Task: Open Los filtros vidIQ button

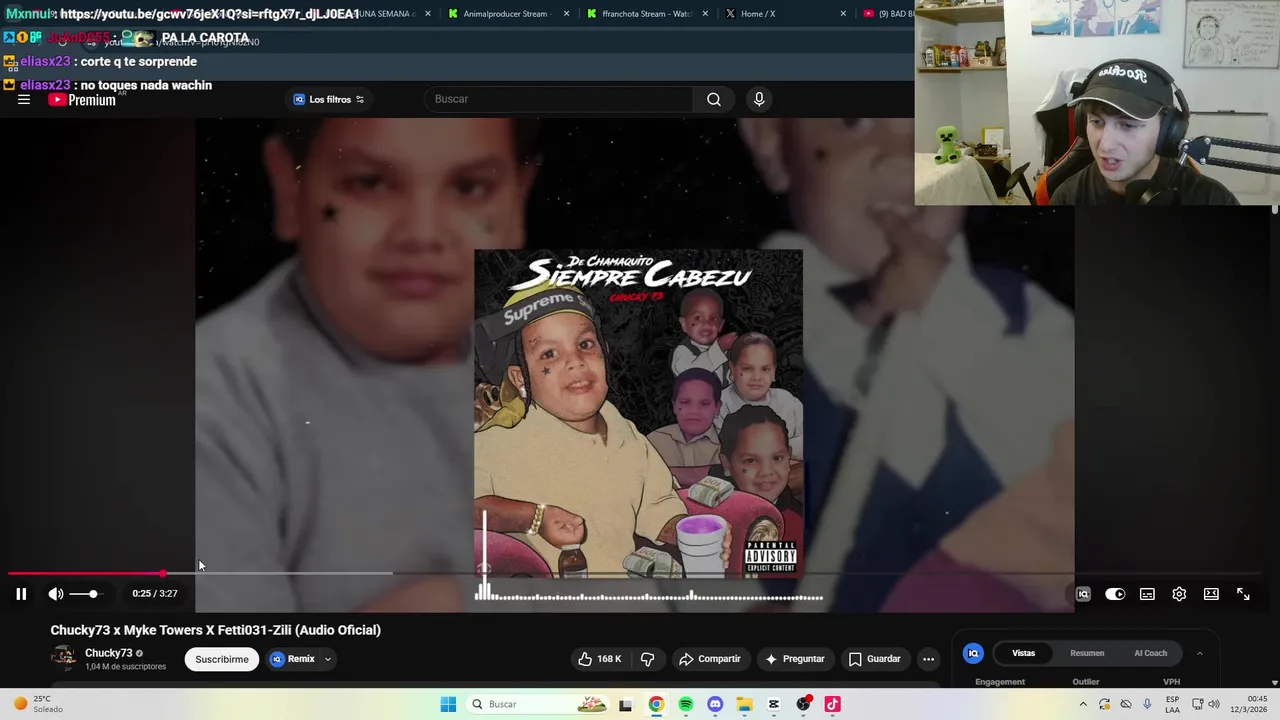Action: (329, 99)
